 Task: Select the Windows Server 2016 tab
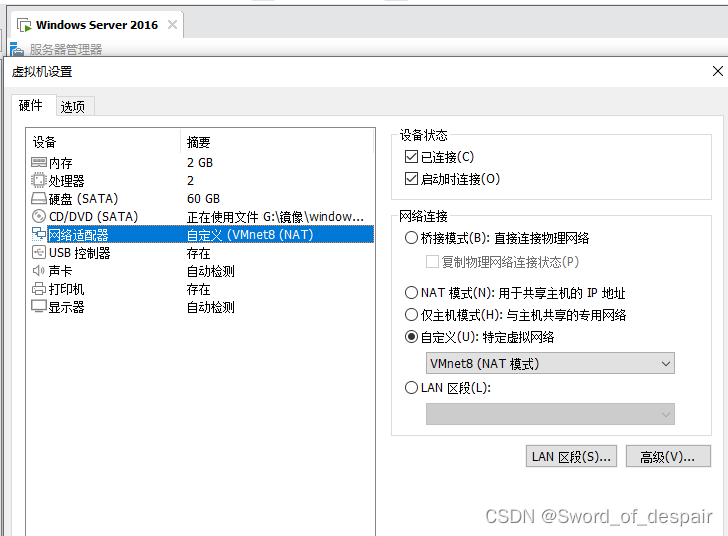click(97, 25)
